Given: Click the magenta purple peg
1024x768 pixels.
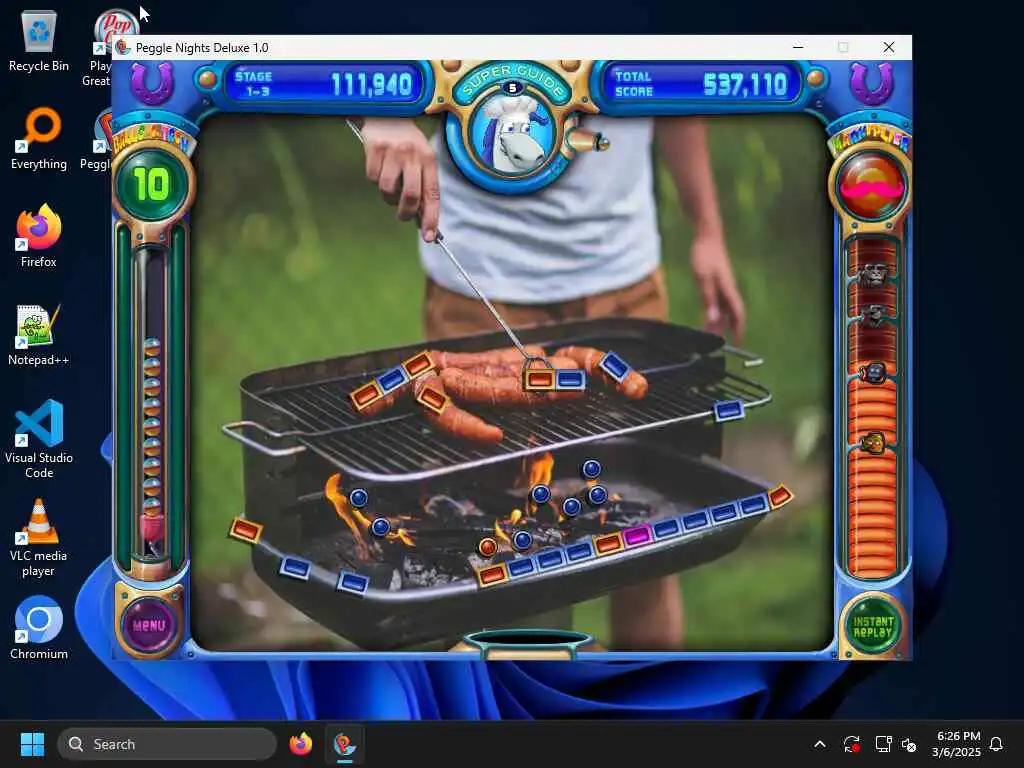Looking at the screenshot, I should point(637,536).
